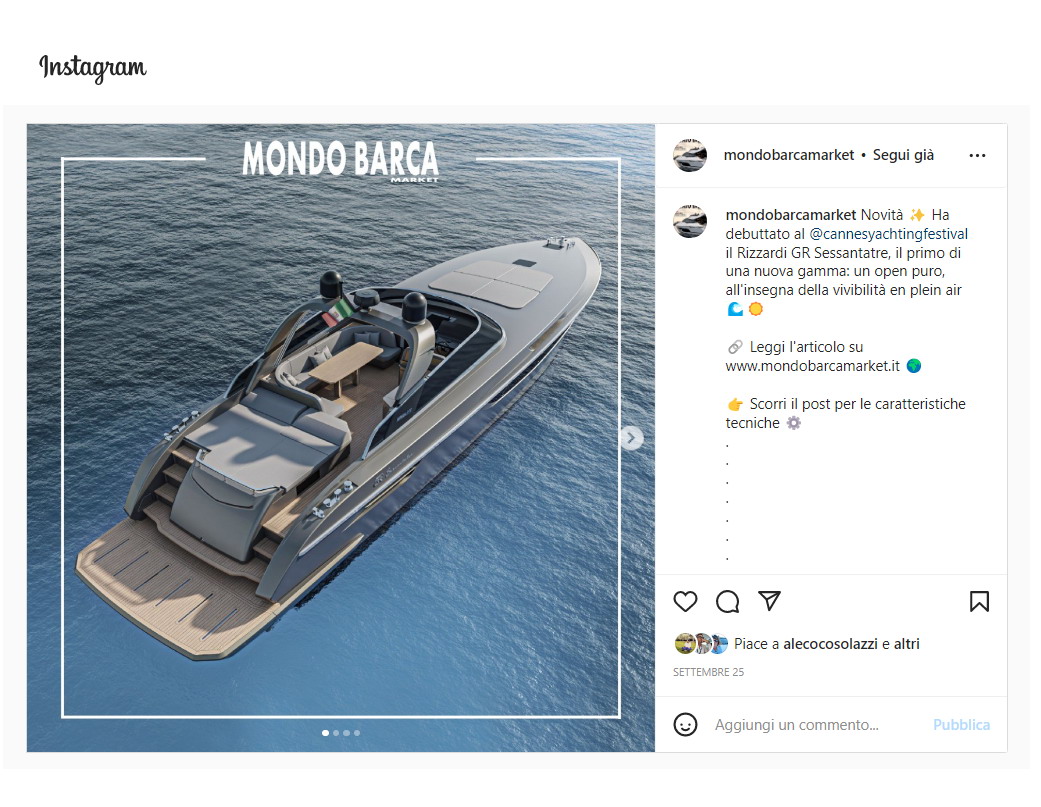Screen dimensions: 1041x807
Task: Open the three-dot more options menu
Action: coord(977,155)
